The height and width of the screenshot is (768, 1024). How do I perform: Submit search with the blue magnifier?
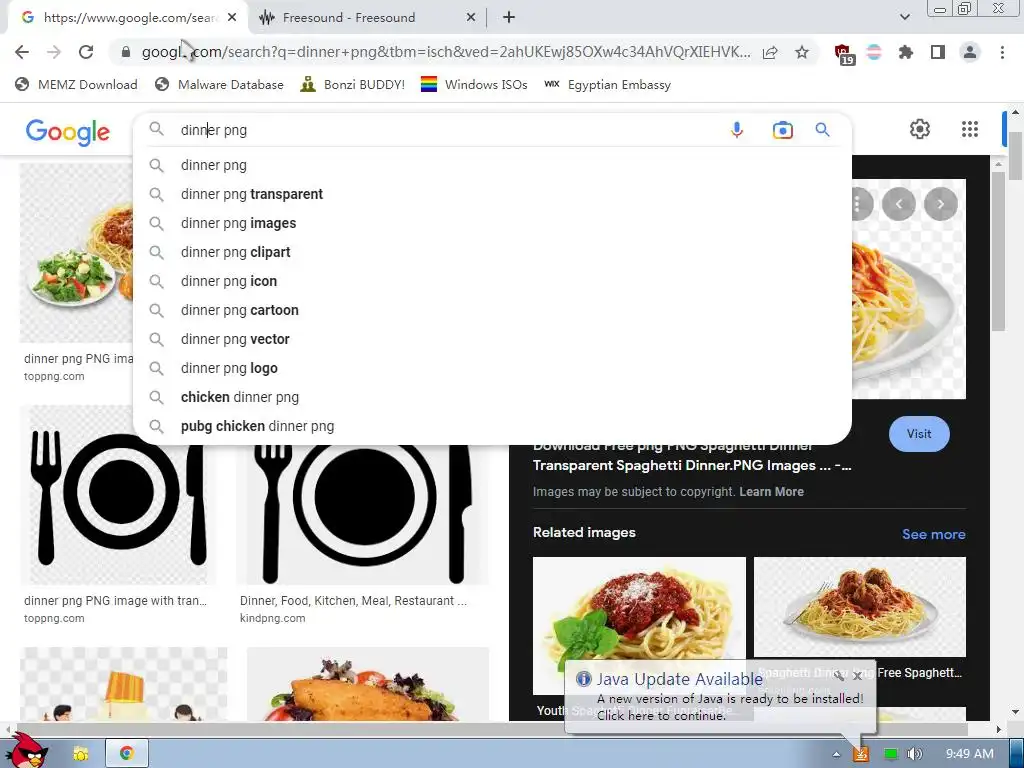822,130
